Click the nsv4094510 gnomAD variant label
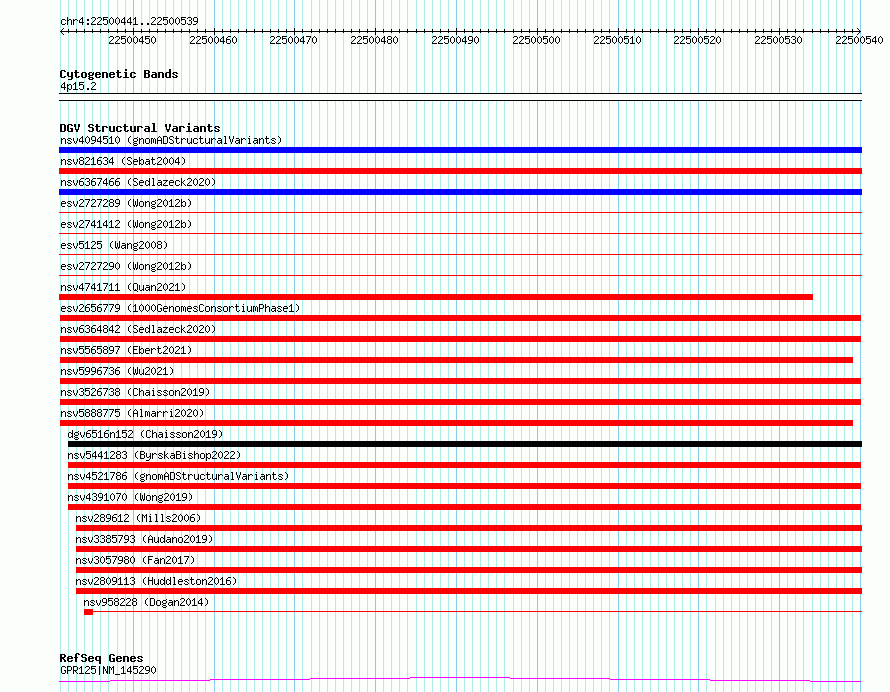Viewport: 890px width, 692px height. tap(171, 140)
